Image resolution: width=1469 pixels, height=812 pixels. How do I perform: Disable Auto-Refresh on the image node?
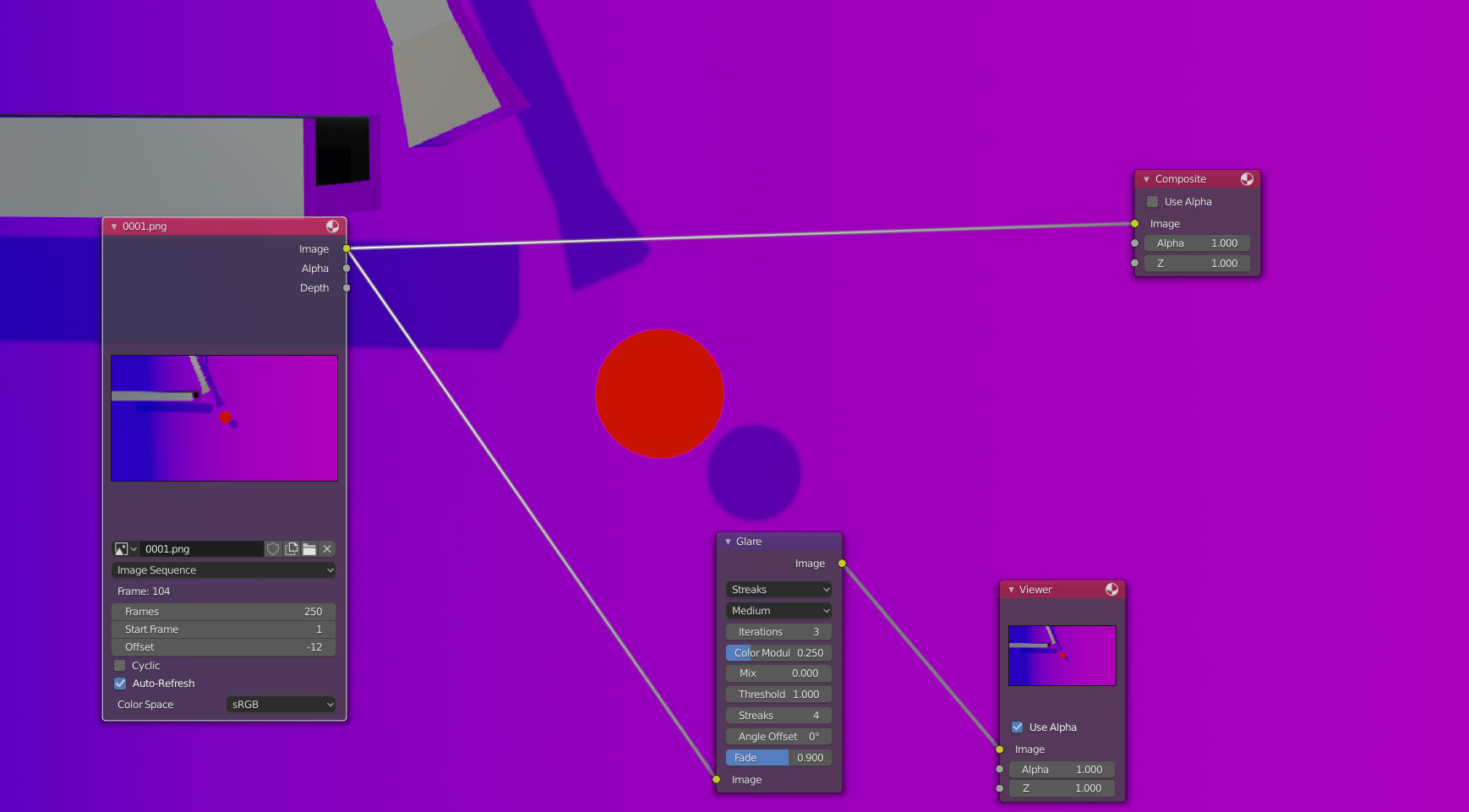pos(120,683)
